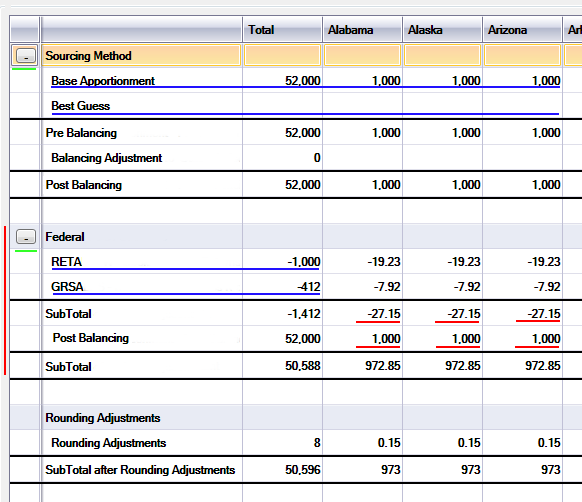
Task: Select the Pre Balancing row label
Action: [x=81, y=133]
